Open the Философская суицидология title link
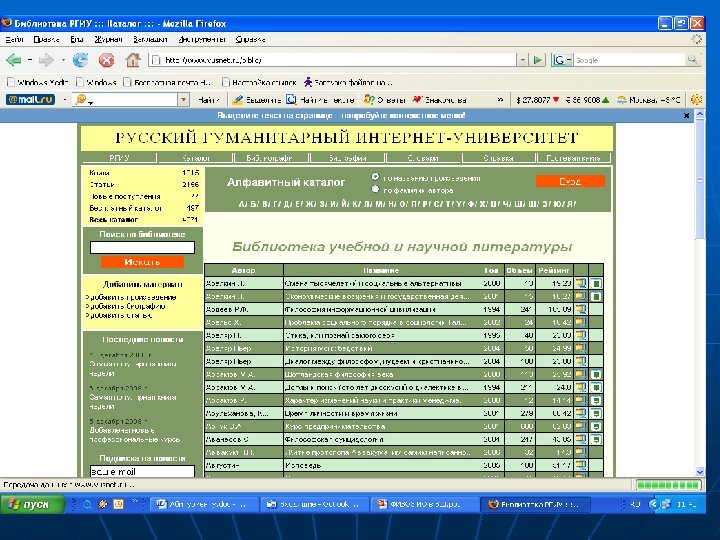Image resolution: width=720 pixels, height=540 pixels. tap(334, 439)
